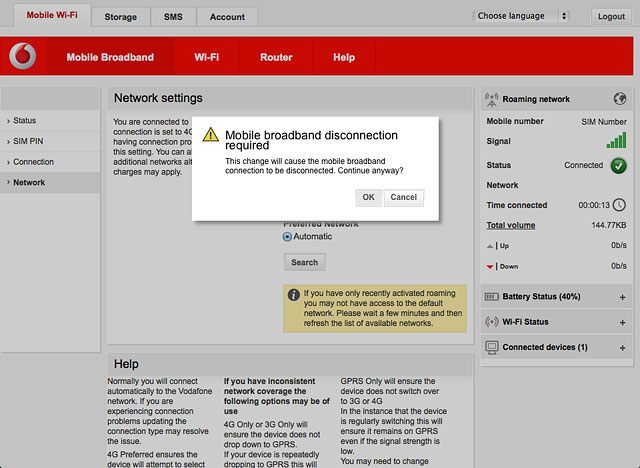The width and height of the screenshot is (640, 468).
Task: Expand the Connected devices section
Action: point(622,348)
